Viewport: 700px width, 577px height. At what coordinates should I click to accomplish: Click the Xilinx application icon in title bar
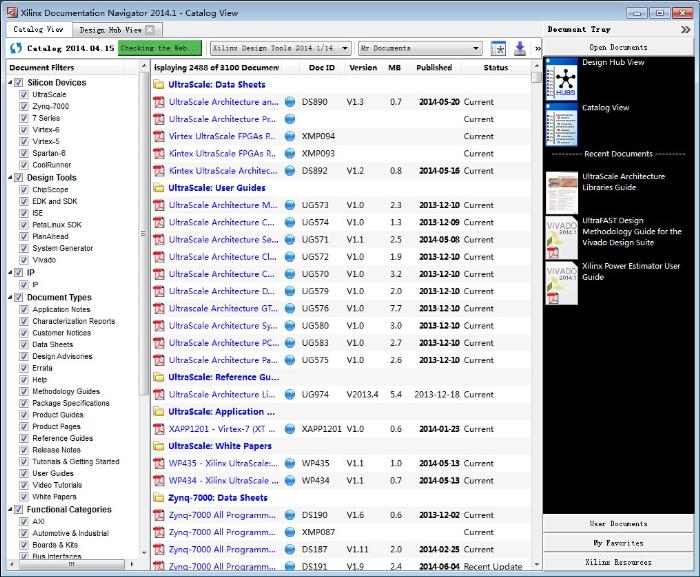[12, 13]
